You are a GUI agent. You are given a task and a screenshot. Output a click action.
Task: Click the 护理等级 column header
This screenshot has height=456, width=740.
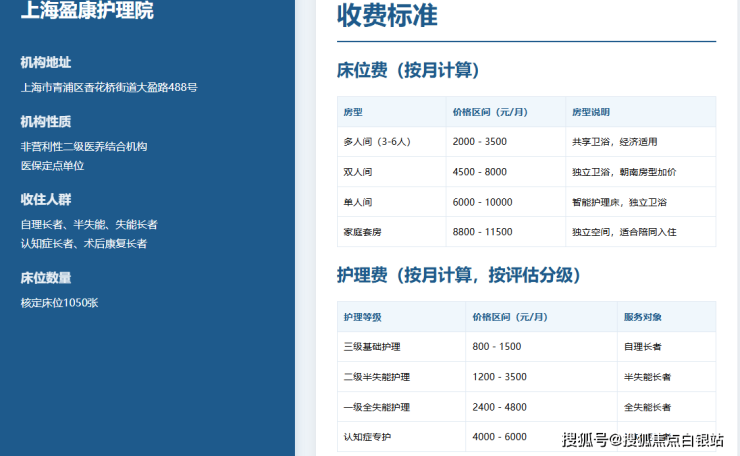point(362,317)
